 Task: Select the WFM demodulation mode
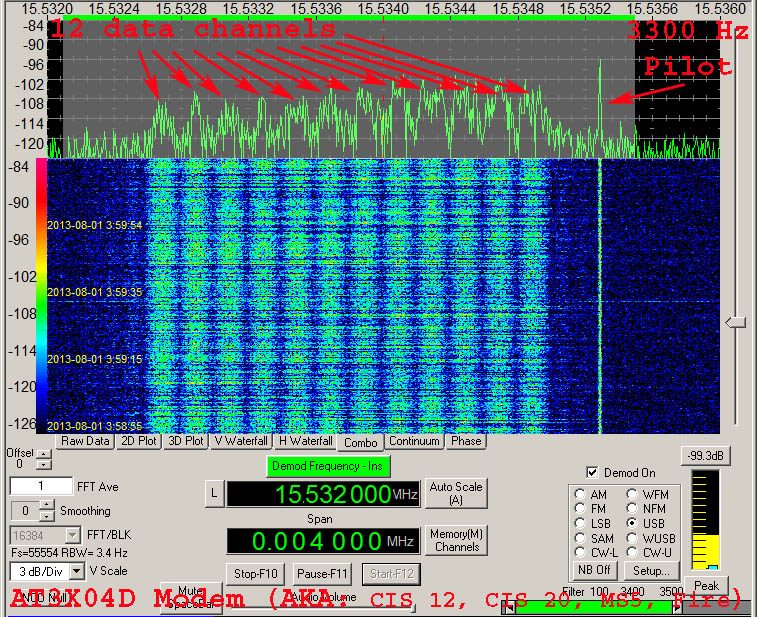point(632,494)
